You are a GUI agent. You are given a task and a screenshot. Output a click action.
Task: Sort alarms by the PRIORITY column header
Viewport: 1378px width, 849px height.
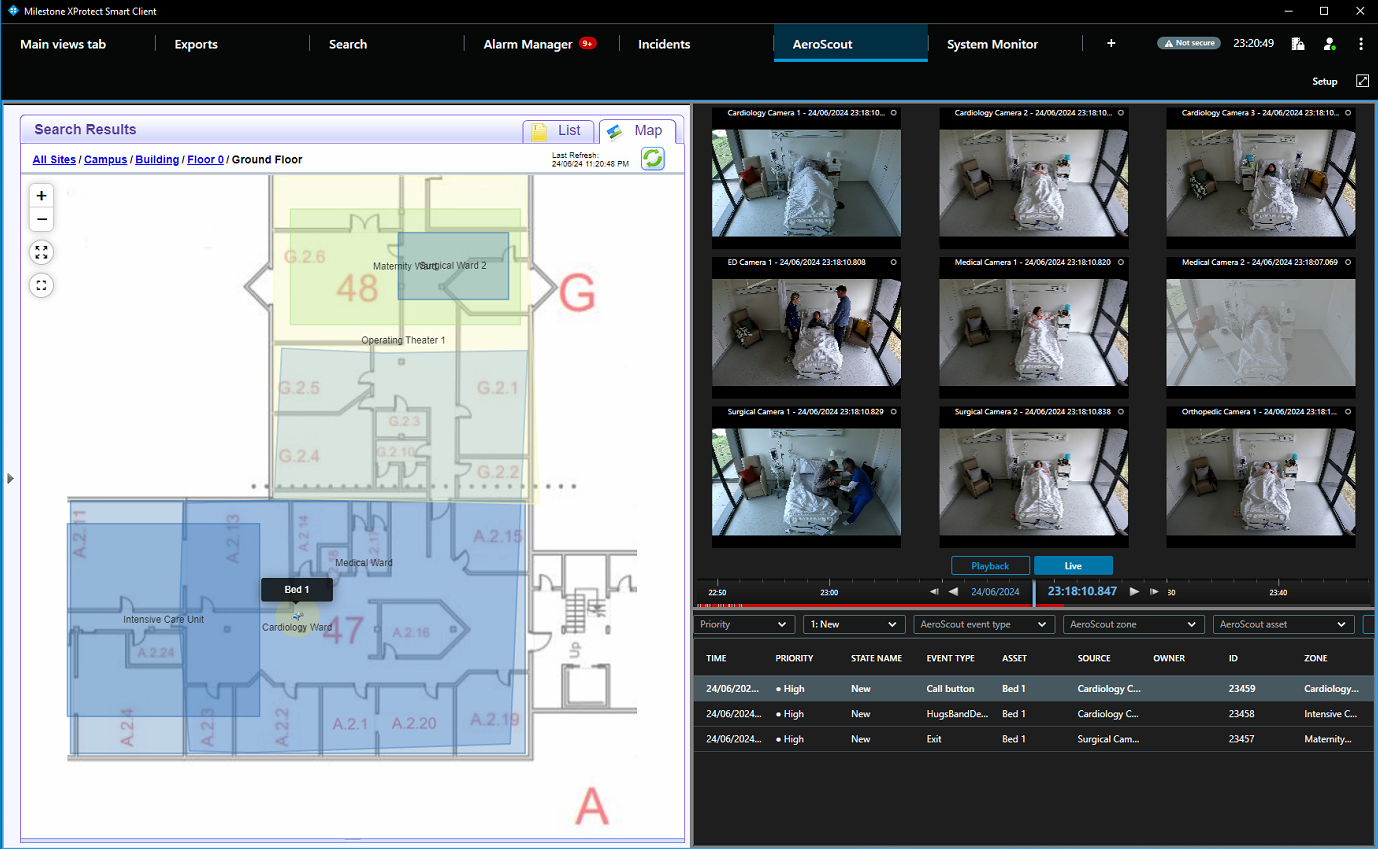click(794, 659)
